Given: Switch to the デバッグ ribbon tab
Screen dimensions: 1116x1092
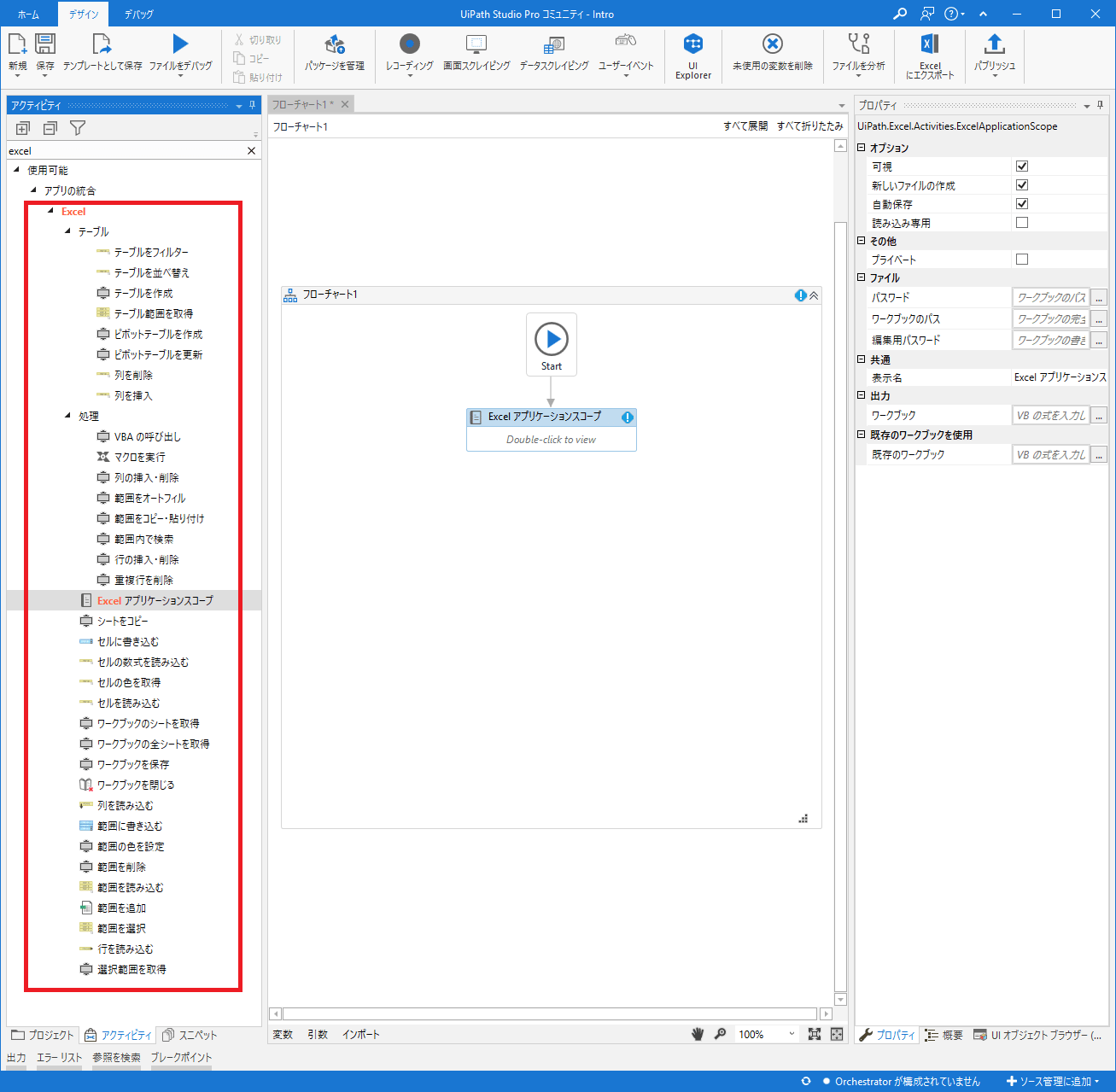Looking at the screenshot, I should 138,14.
